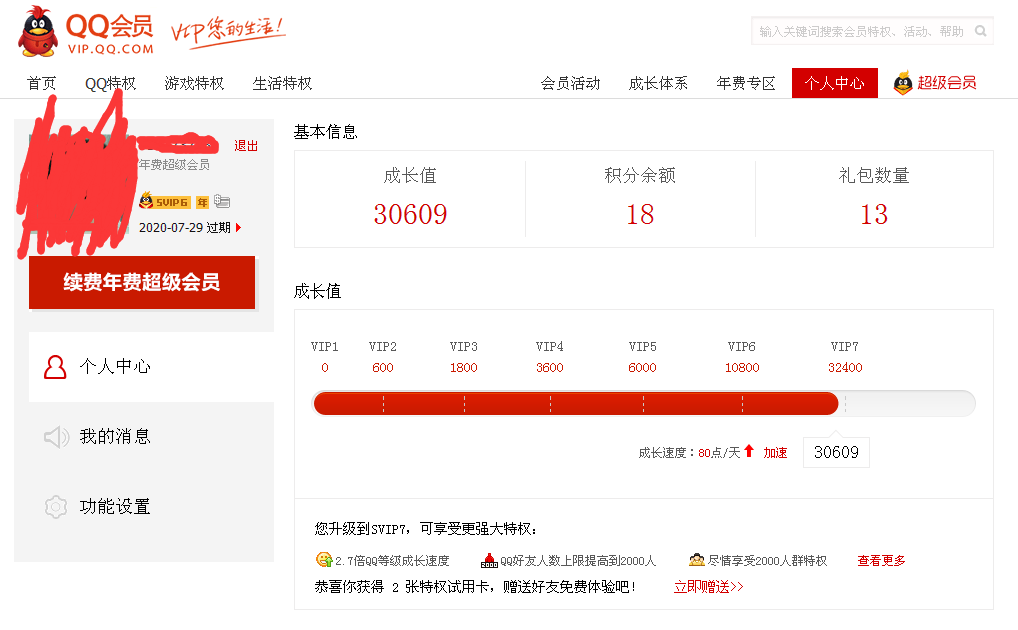Open the 生活特权 navigation tab
1018x630 pixels.
click(282, 83)
